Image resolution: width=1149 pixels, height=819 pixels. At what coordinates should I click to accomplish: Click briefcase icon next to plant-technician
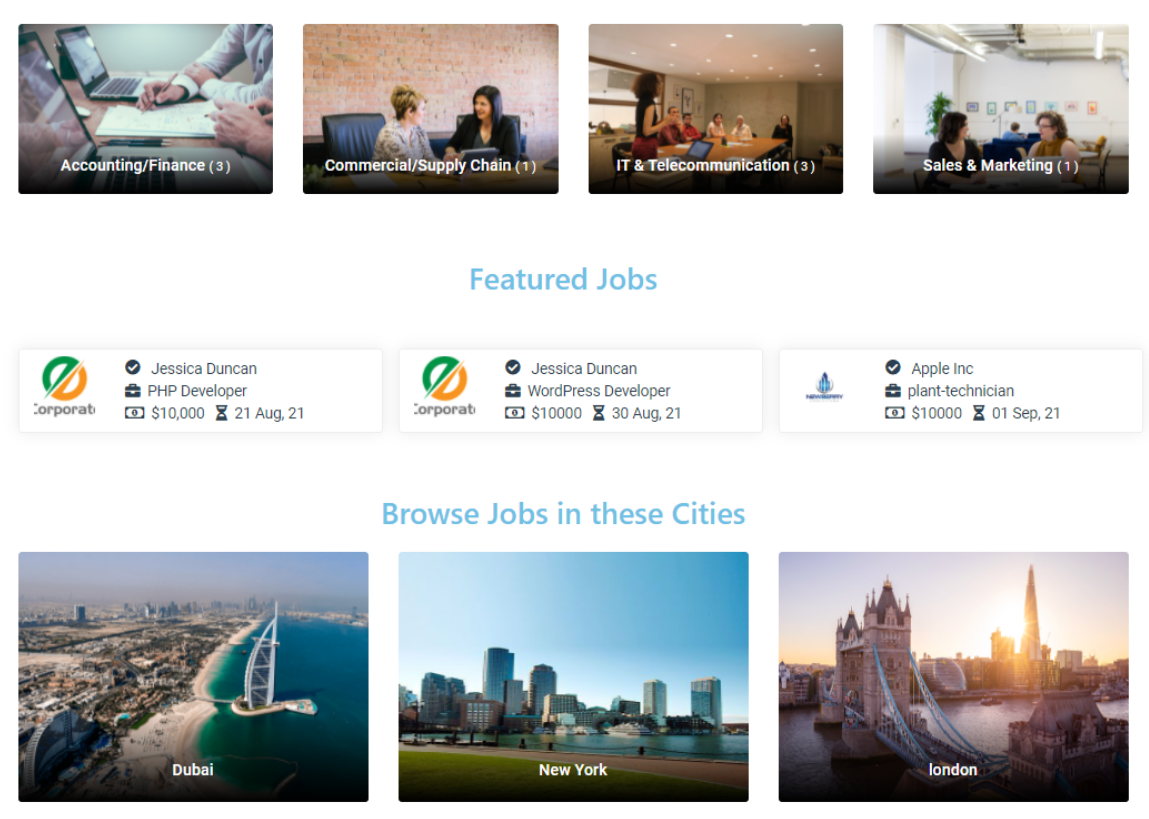893,390
